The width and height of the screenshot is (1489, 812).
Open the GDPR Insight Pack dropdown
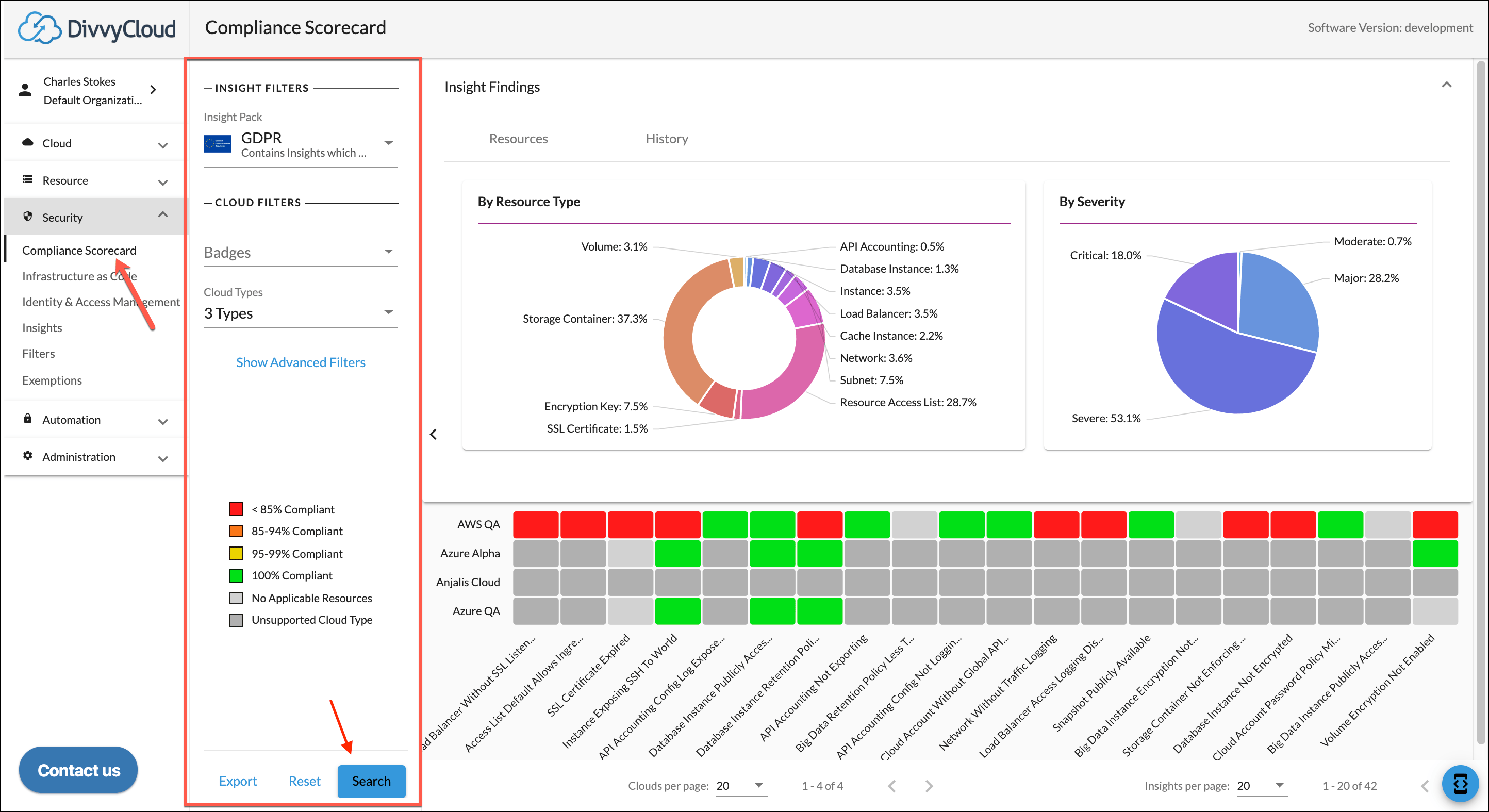click(389, 142)
